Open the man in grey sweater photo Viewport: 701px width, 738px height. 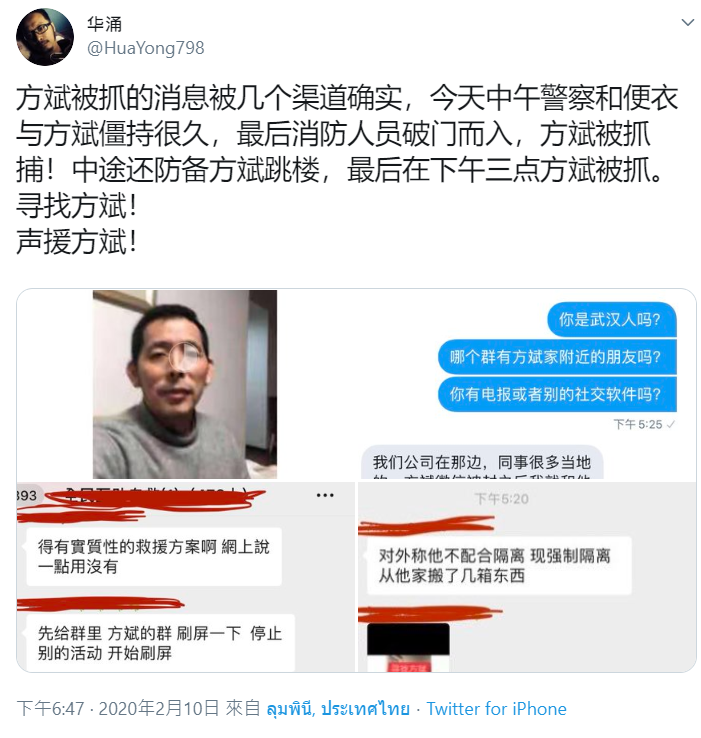point(185,385)
